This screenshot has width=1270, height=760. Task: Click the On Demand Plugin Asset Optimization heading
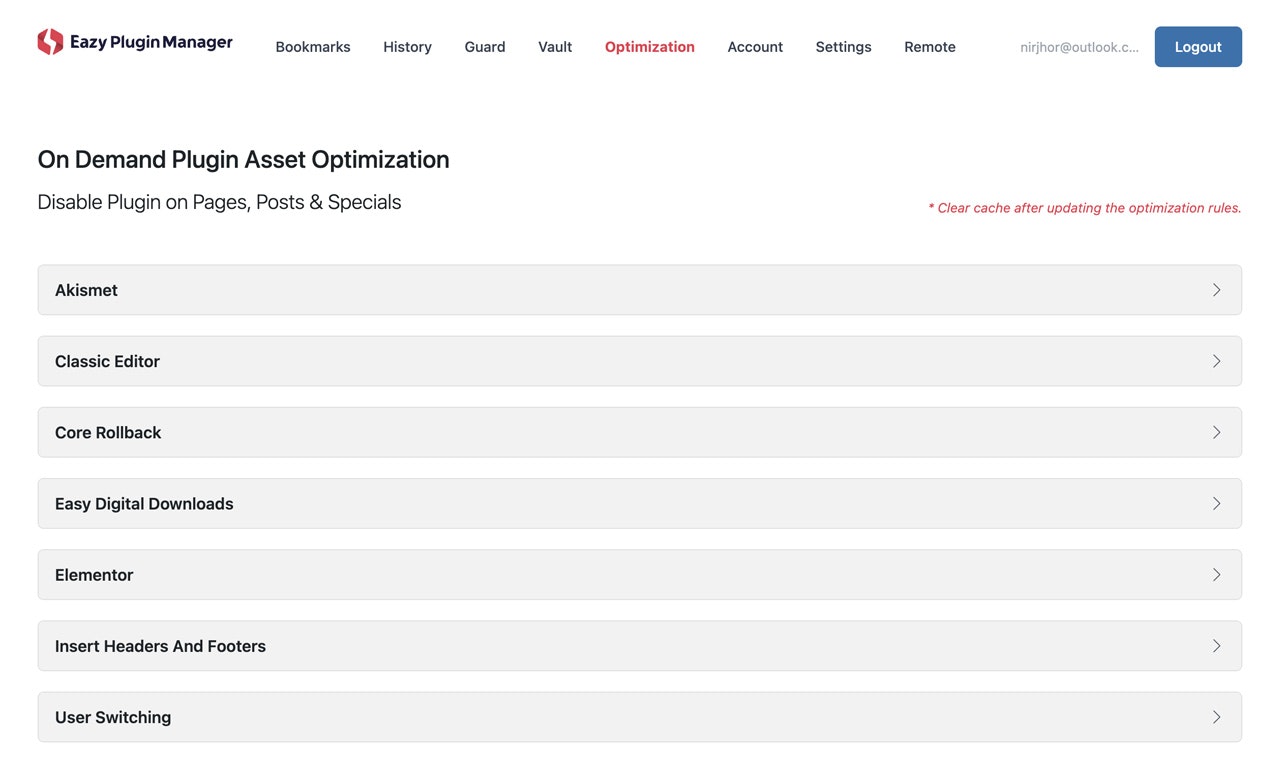click(243, 160)
